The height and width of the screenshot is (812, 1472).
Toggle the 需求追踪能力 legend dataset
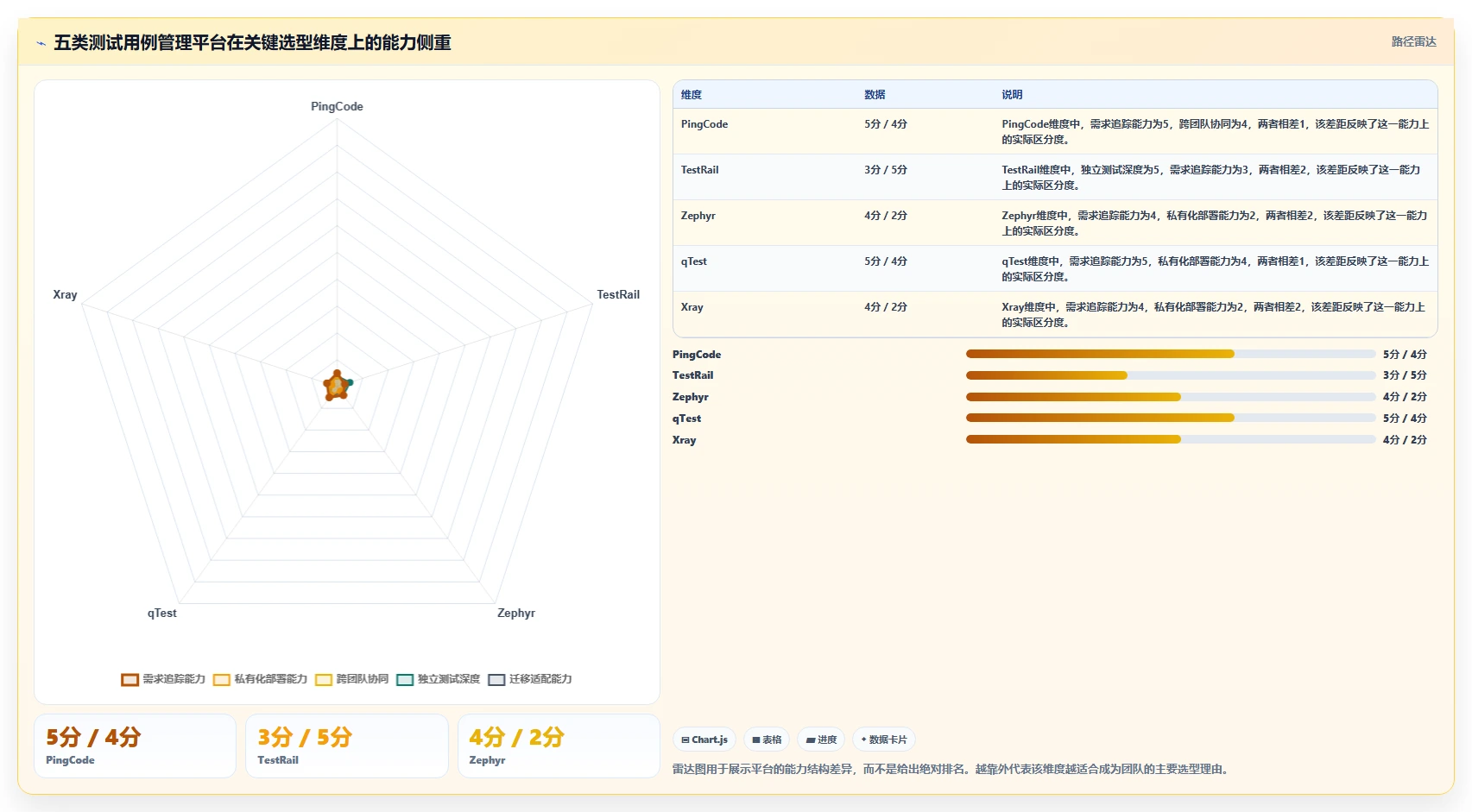163,679
